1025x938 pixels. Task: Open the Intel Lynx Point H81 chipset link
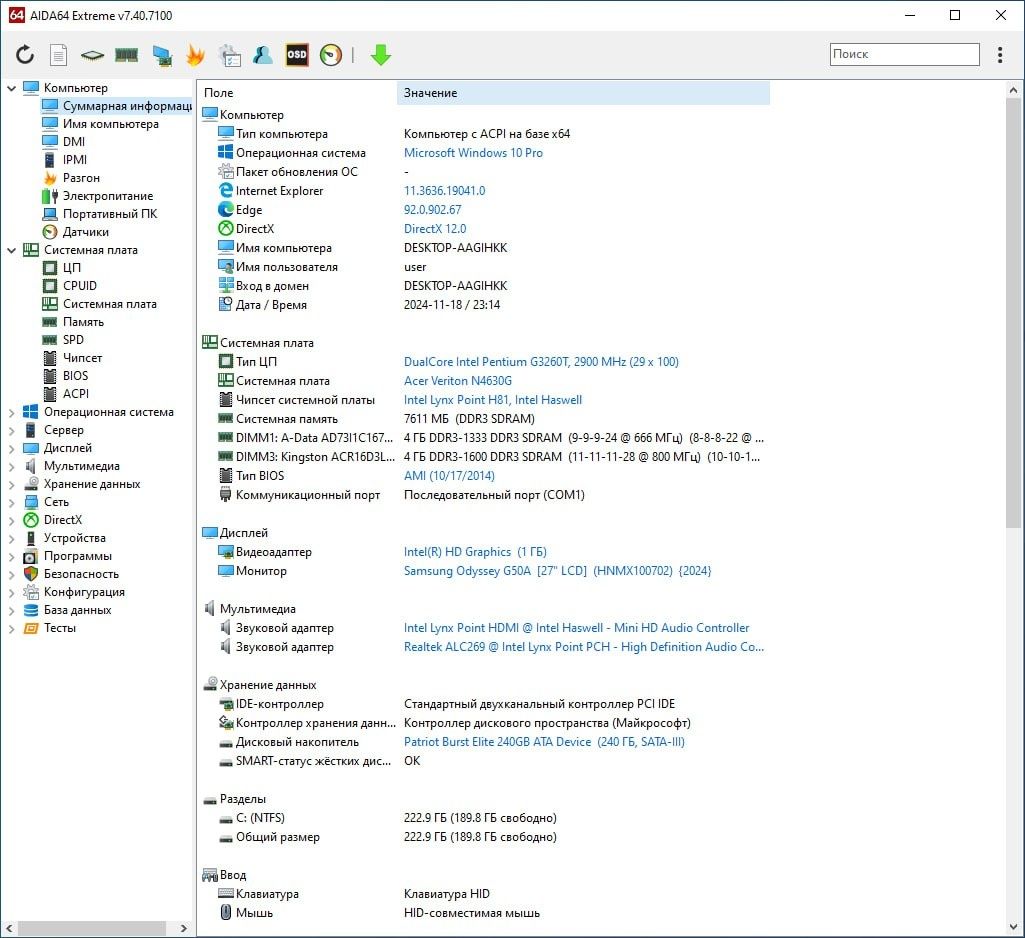point(493,399)
